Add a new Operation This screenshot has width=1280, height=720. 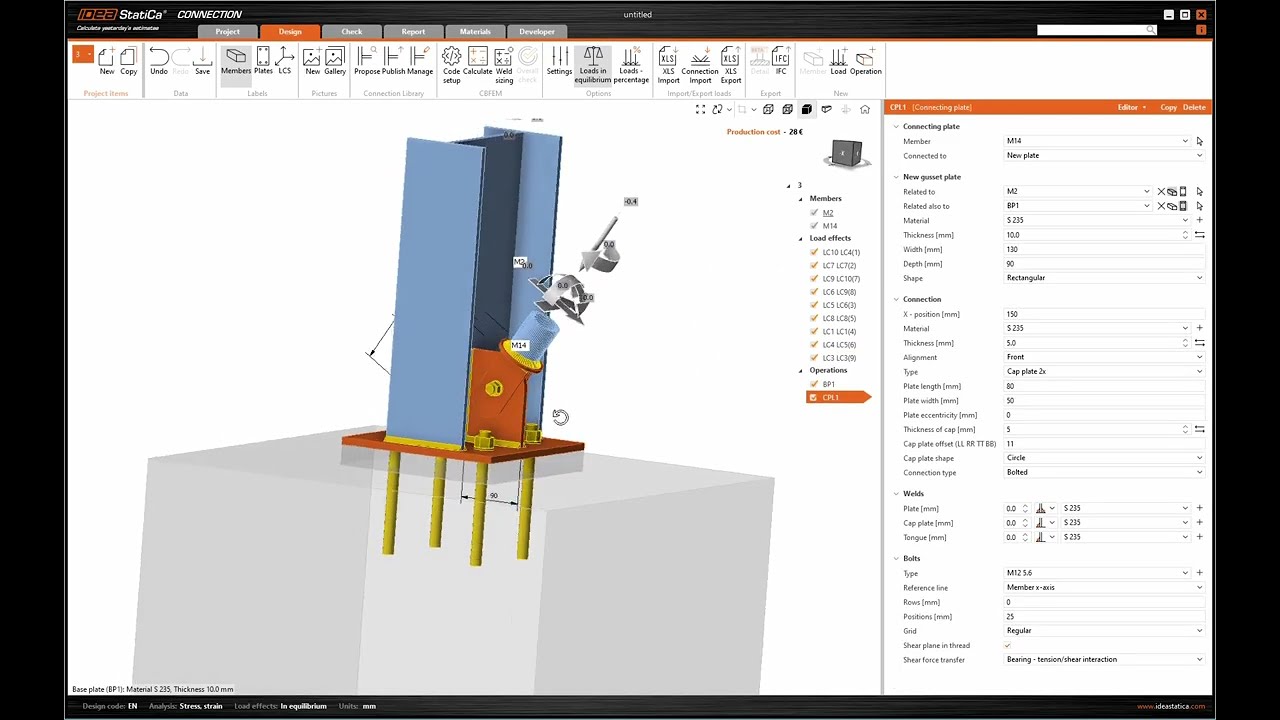pyautogui.click(x=865, y=62)
